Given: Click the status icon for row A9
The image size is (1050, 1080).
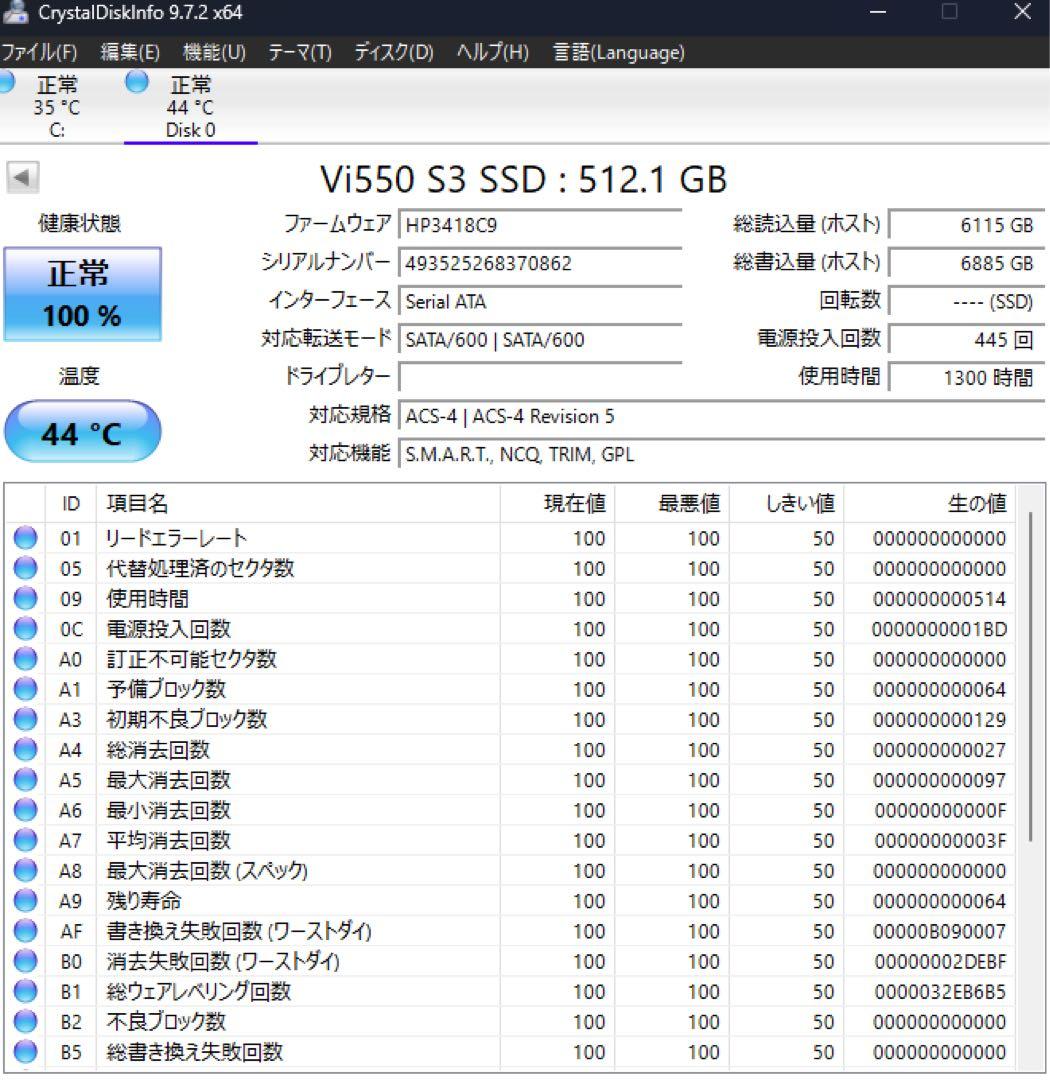Looking at the screenshot, I should pos(25,901).
